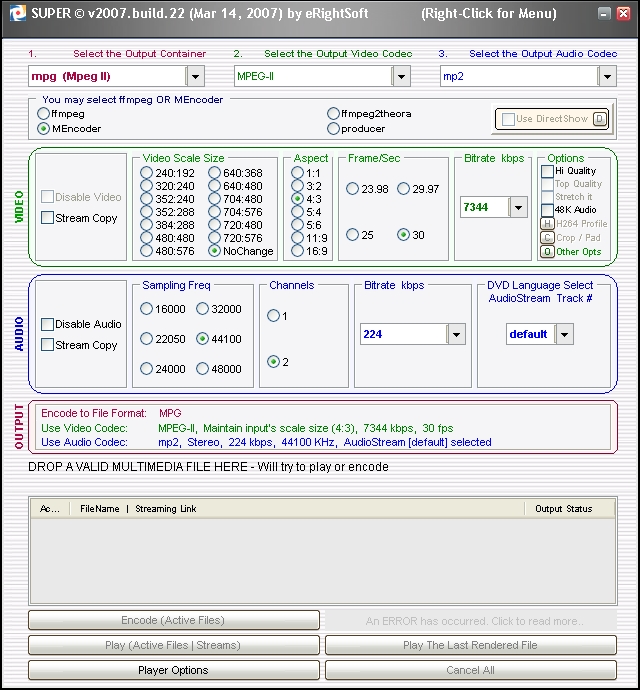Expand the video Bitrate kbps dropdown
640x690 pixels.
pyautogui.click(x=518, y=207)
